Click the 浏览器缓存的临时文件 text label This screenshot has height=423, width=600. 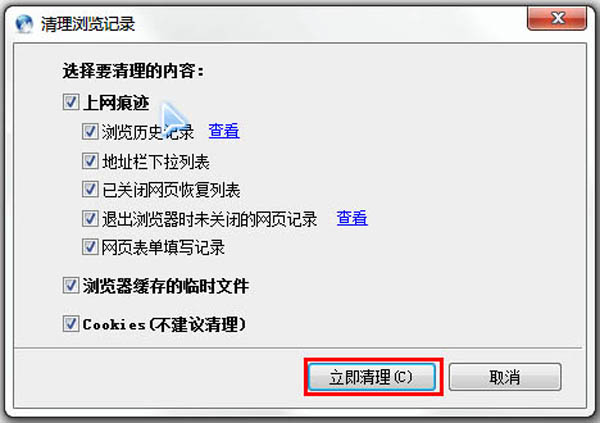[166, 286]
